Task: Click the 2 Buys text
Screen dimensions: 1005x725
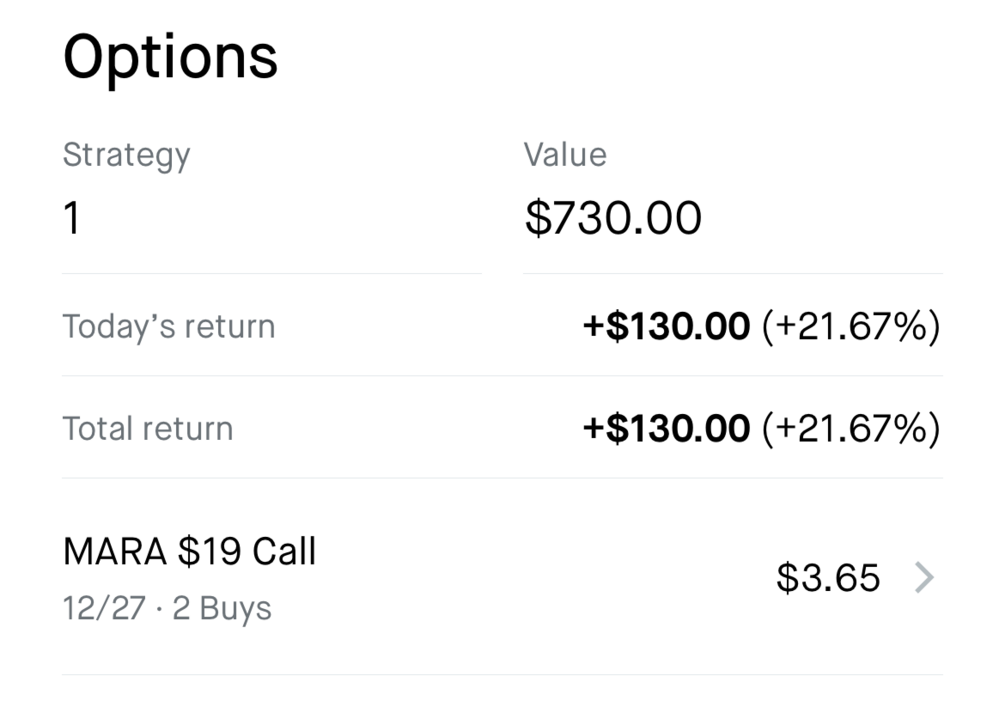Action: (x=221, y=608)
